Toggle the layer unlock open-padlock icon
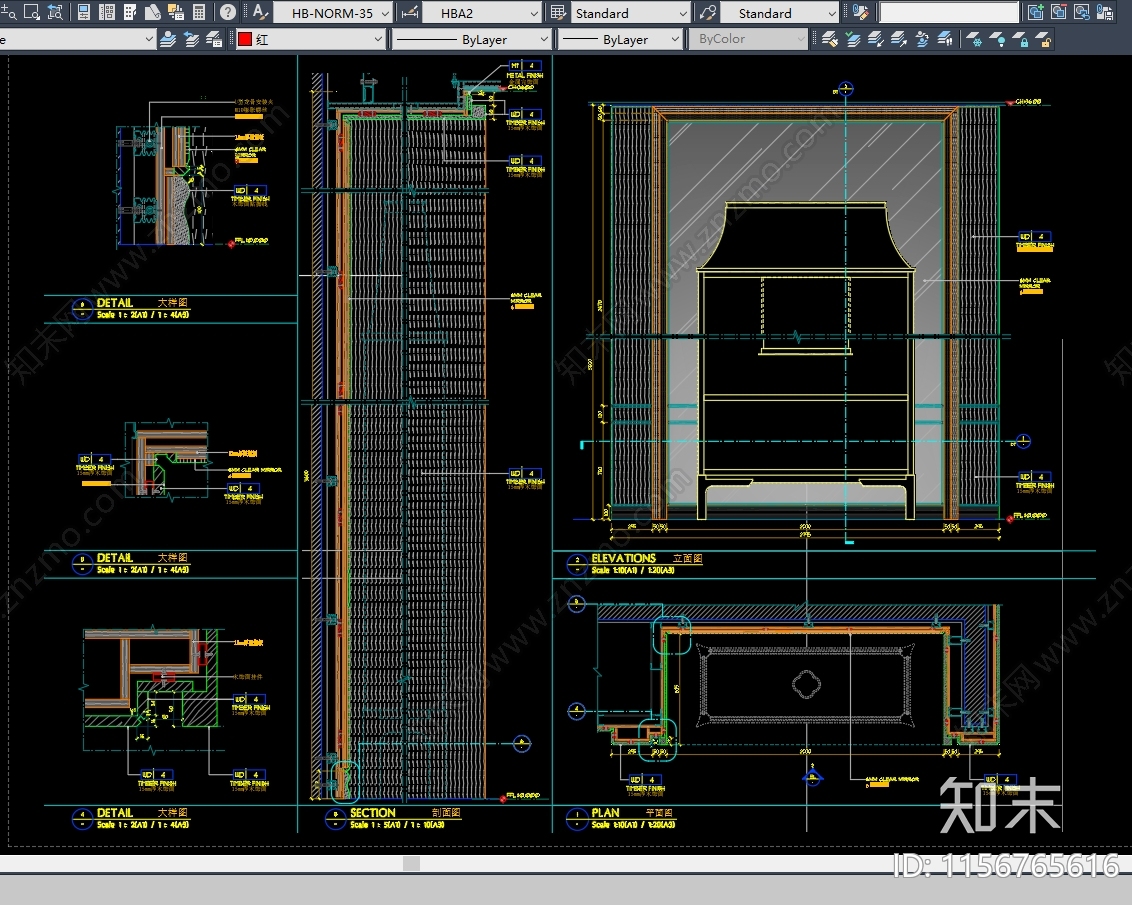Screen dimensions: 1132x905 [1043, 40]
